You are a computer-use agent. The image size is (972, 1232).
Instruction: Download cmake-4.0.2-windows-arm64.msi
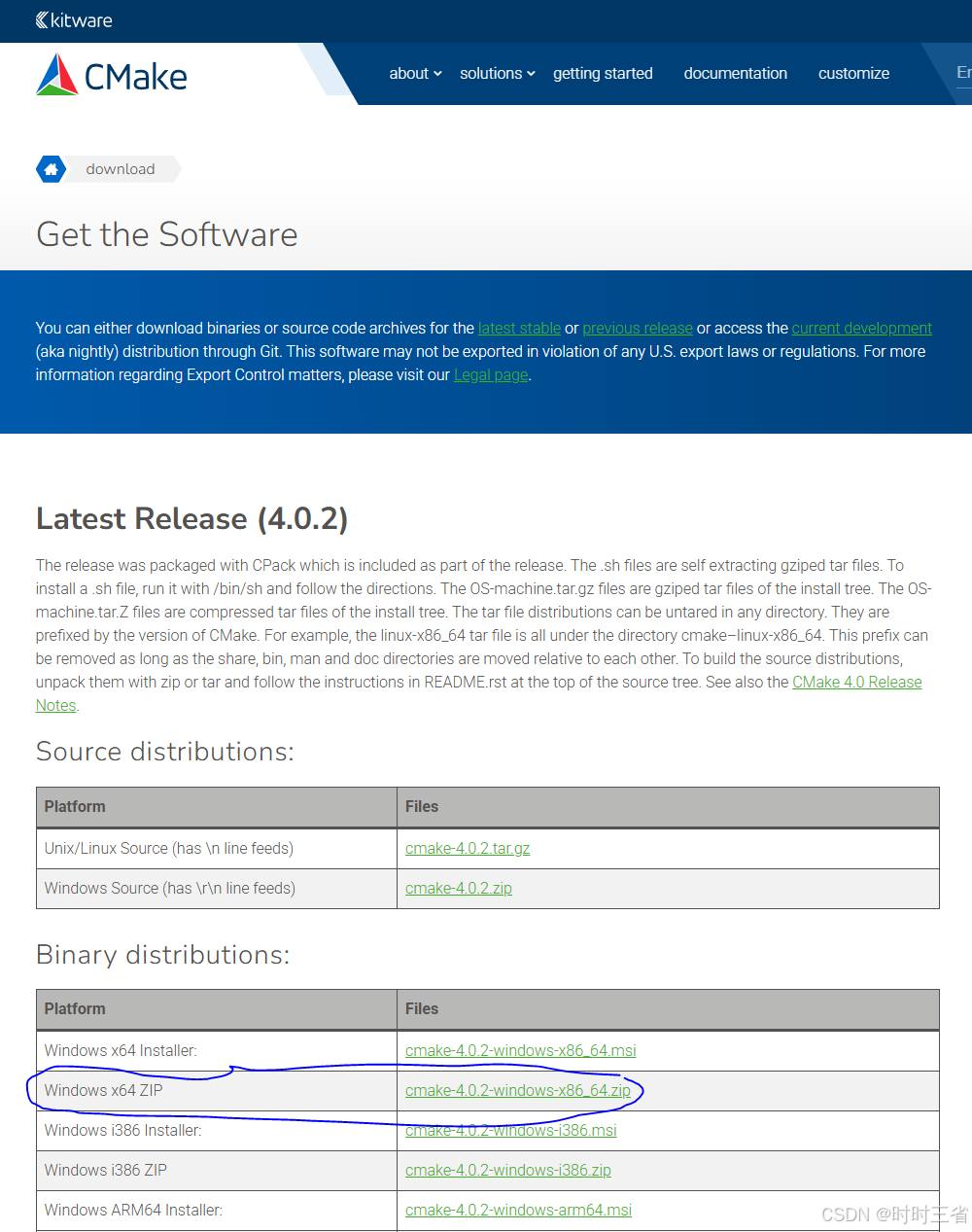(518, 1211)
